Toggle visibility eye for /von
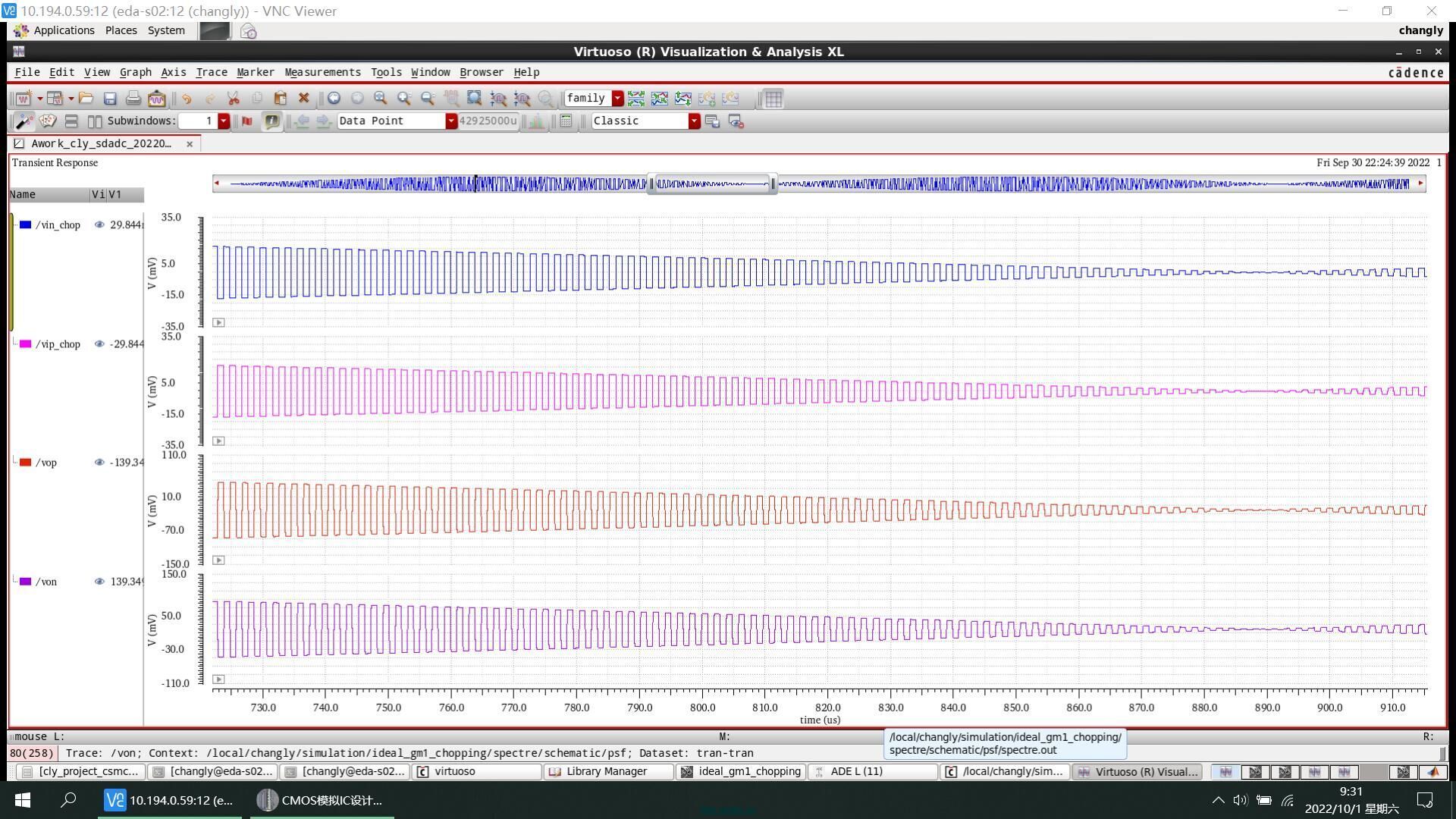Image resolution: width=1456 pixels, height=819 pixels. point(99,582)
